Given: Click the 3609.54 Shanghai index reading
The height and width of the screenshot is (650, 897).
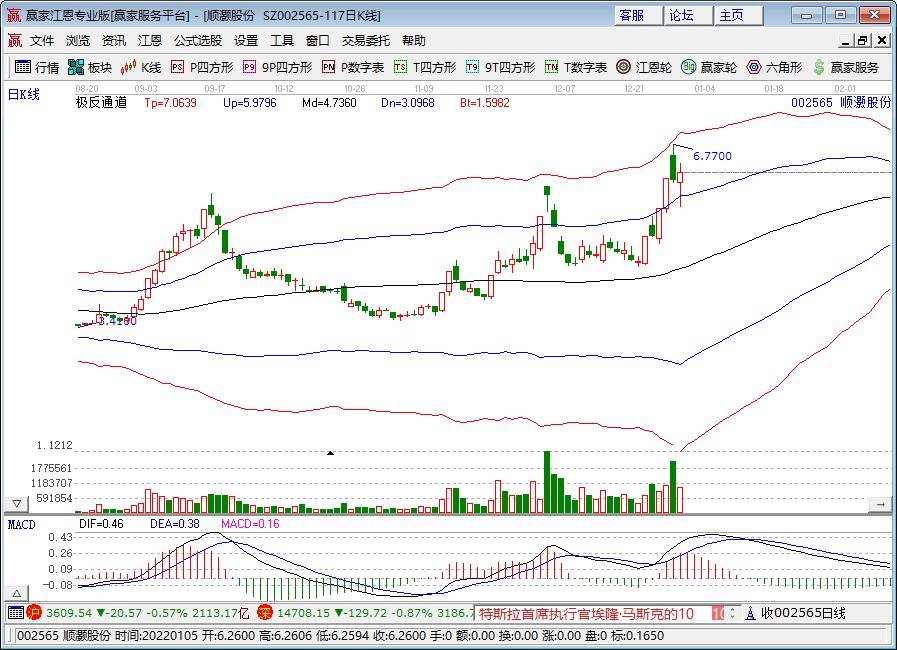Looking at the screenshot, I should coord(69,613).
